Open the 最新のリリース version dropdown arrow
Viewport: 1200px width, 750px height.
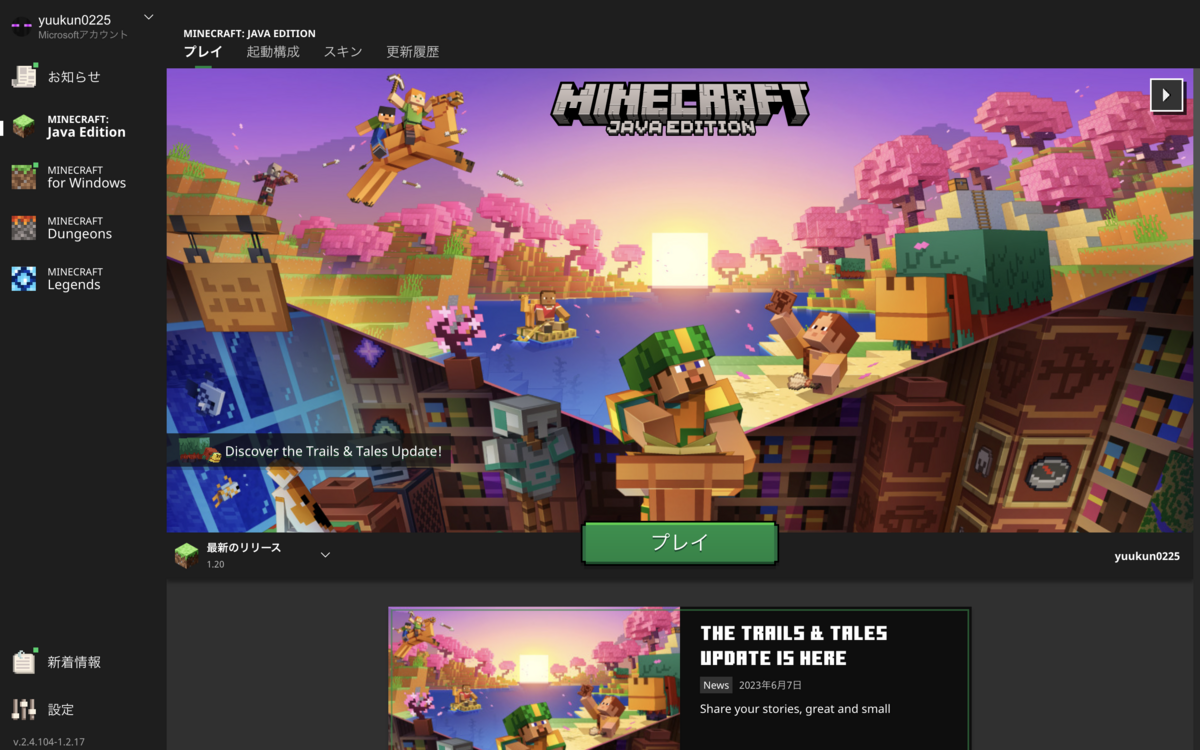325,555
